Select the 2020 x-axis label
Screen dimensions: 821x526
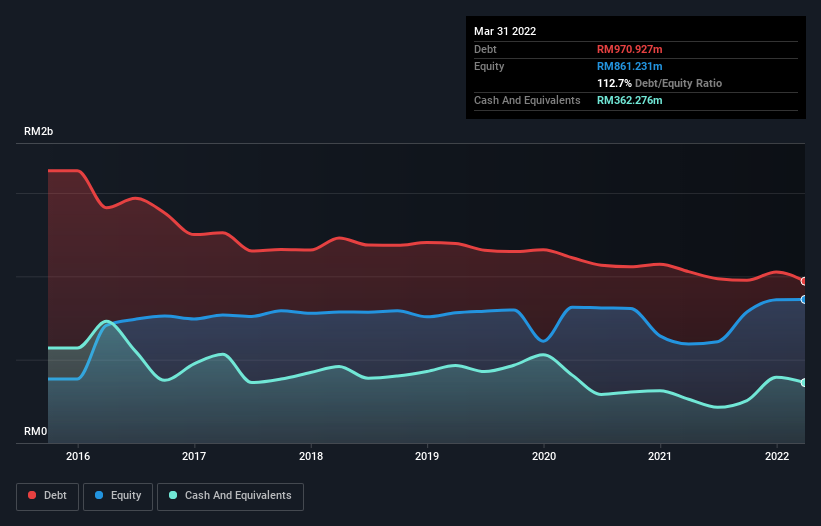pyautogui.click(x=544, y=456)
